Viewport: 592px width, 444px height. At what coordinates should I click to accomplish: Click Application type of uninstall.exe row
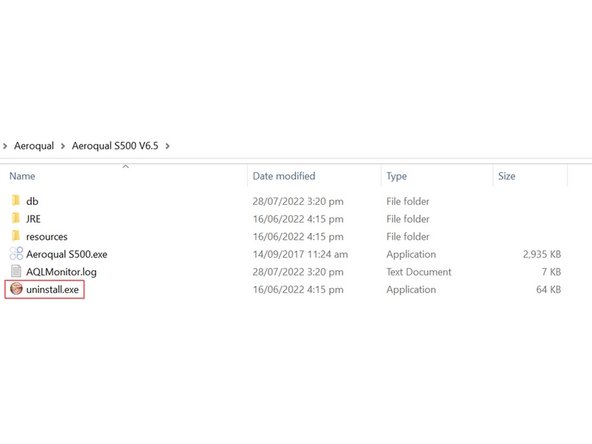[x=411, y=290]
